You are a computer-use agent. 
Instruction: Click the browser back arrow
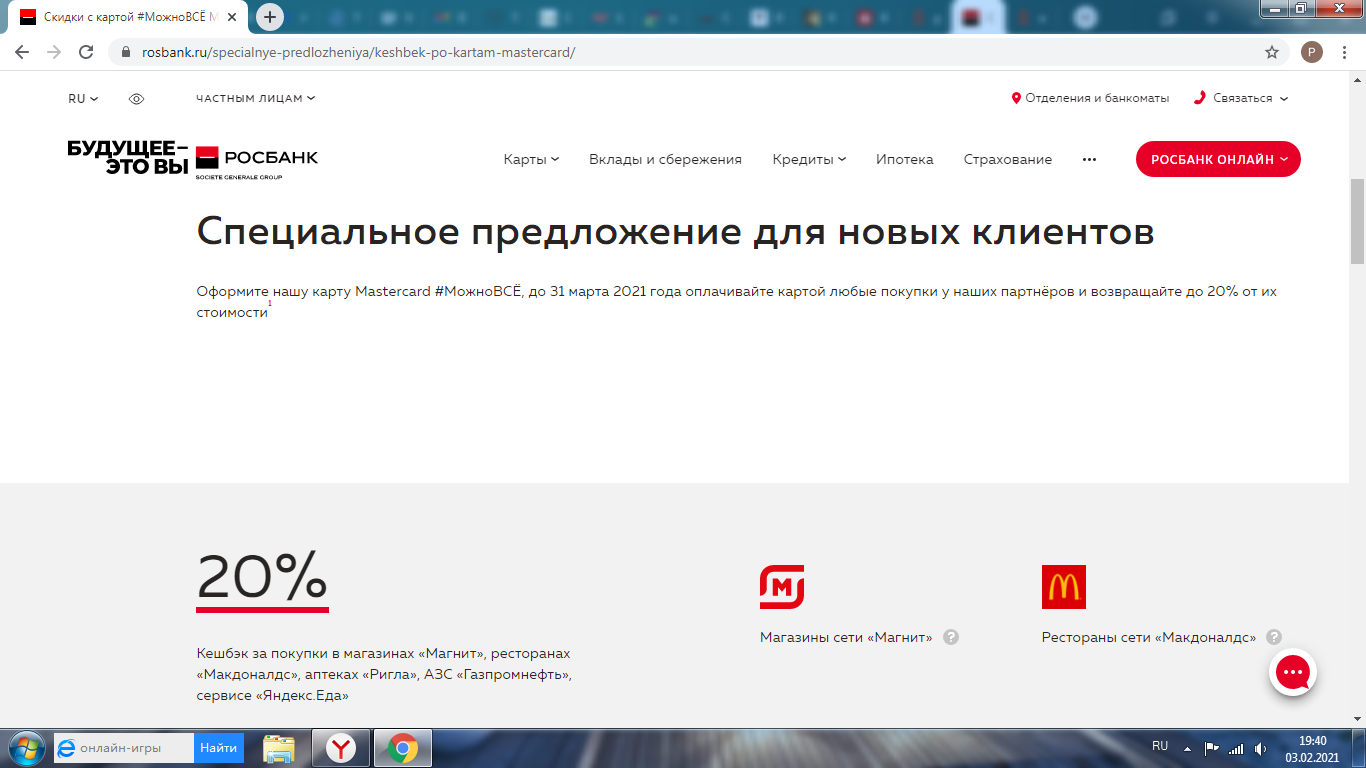click(x=22, y=52)
